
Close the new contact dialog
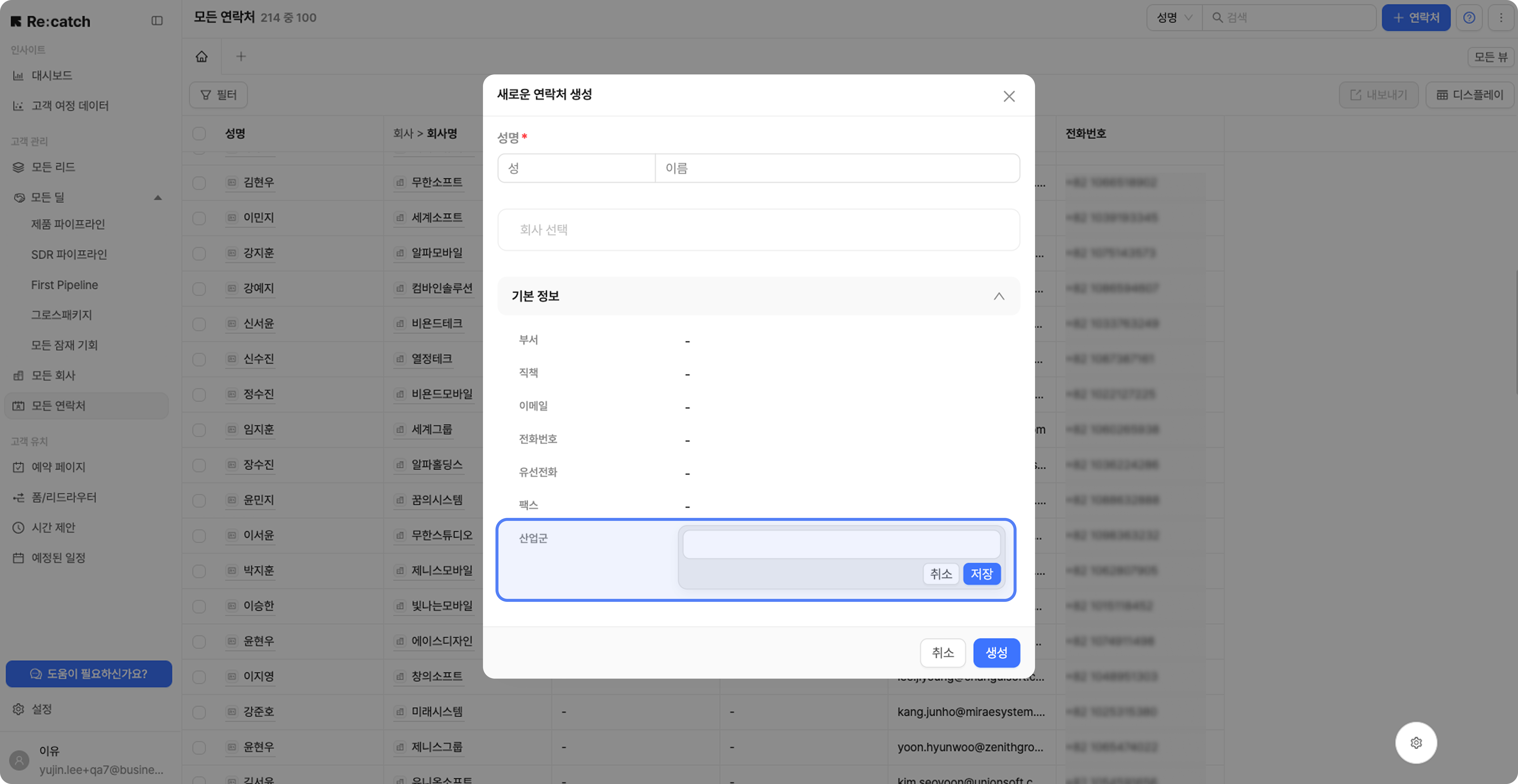click(1009, 96)
